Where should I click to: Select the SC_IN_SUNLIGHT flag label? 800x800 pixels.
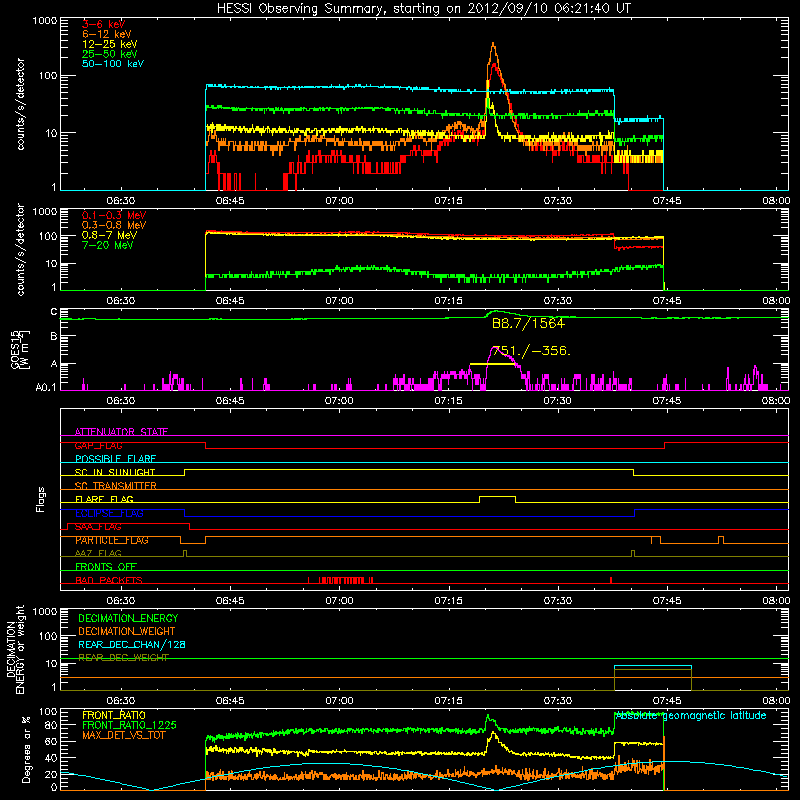click(115, 472)
